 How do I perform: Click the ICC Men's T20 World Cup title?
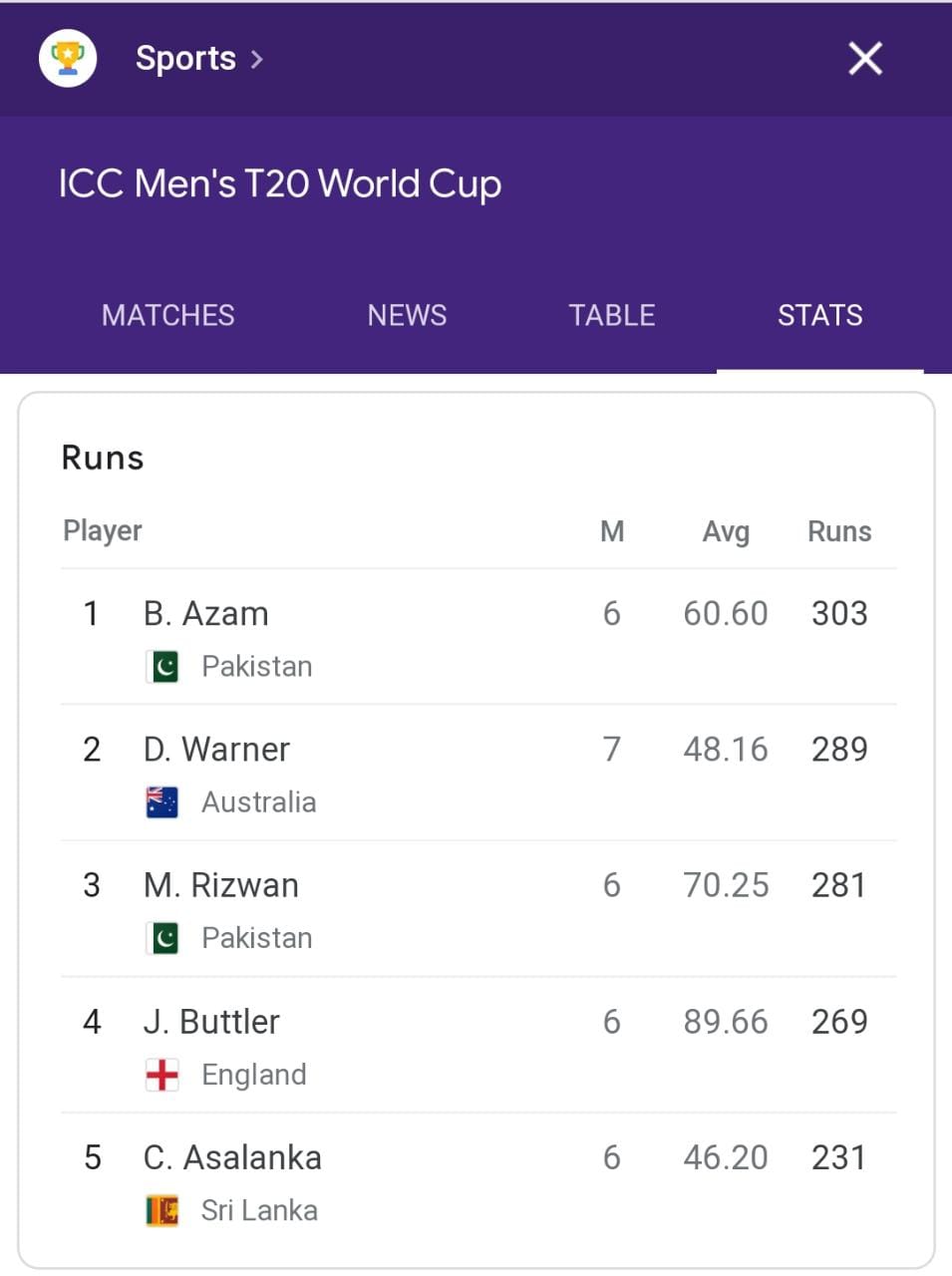(280, 184)
